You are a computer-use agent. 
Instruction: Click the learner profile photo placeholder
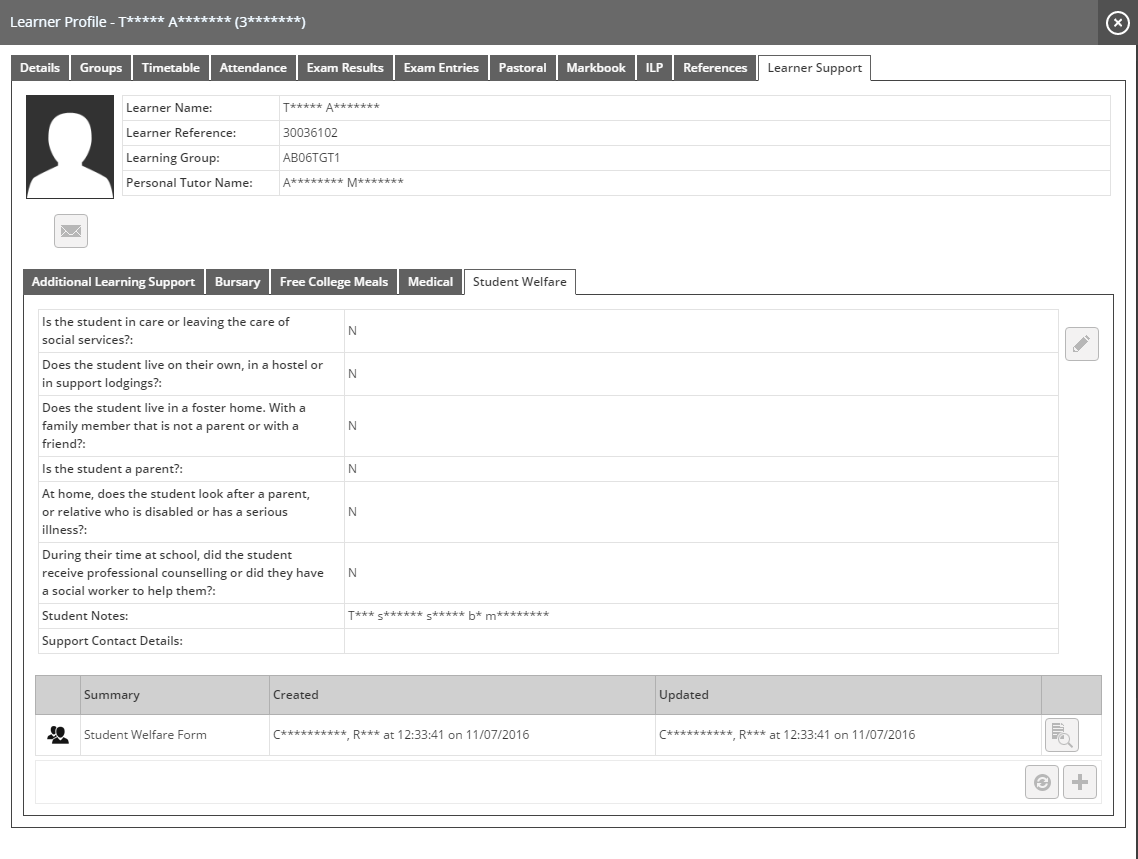(x=70, y=147)
